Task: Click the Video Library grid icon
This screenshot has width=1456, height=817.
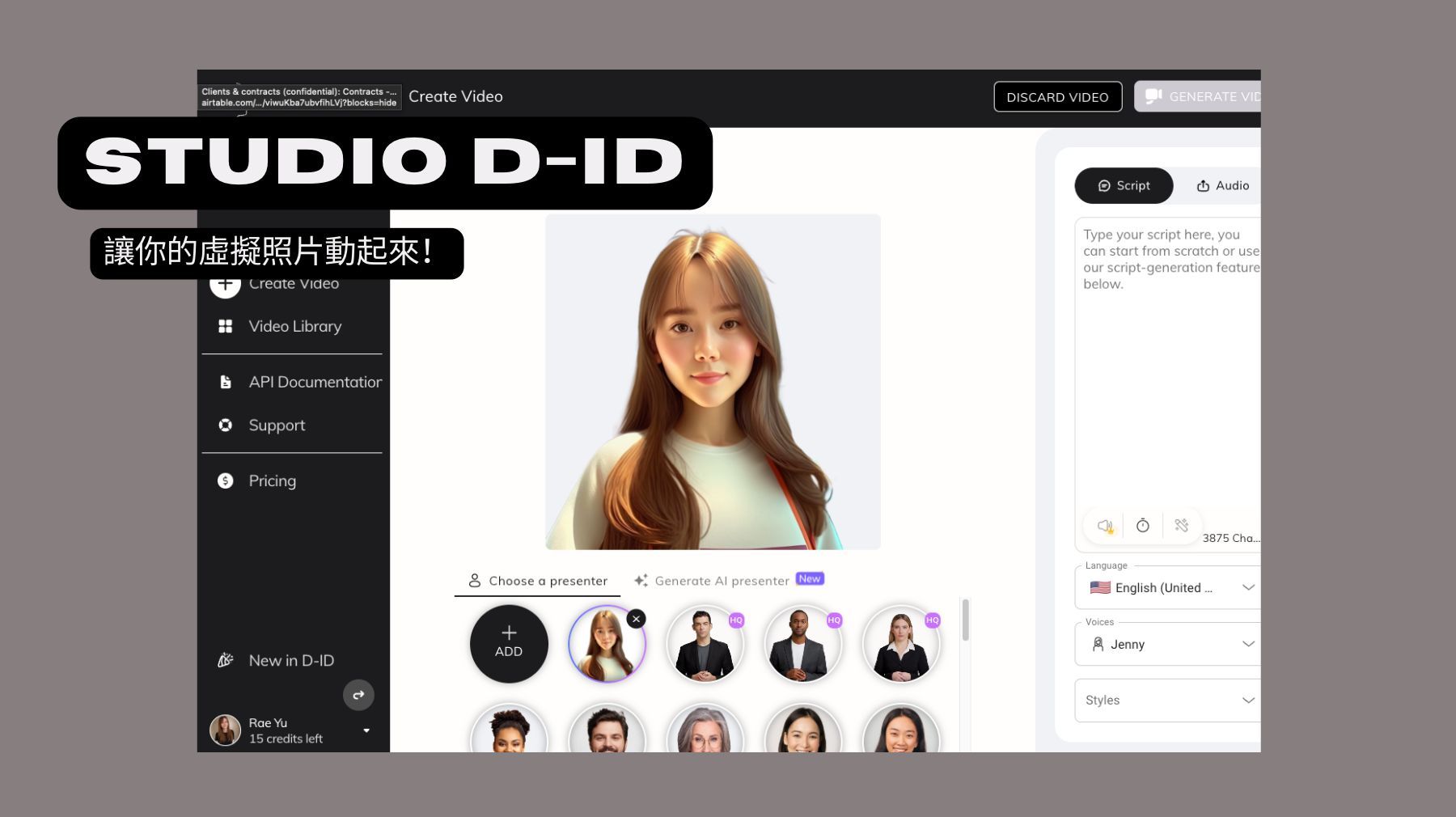Action: pyautogui.click(x=226, y=326)
